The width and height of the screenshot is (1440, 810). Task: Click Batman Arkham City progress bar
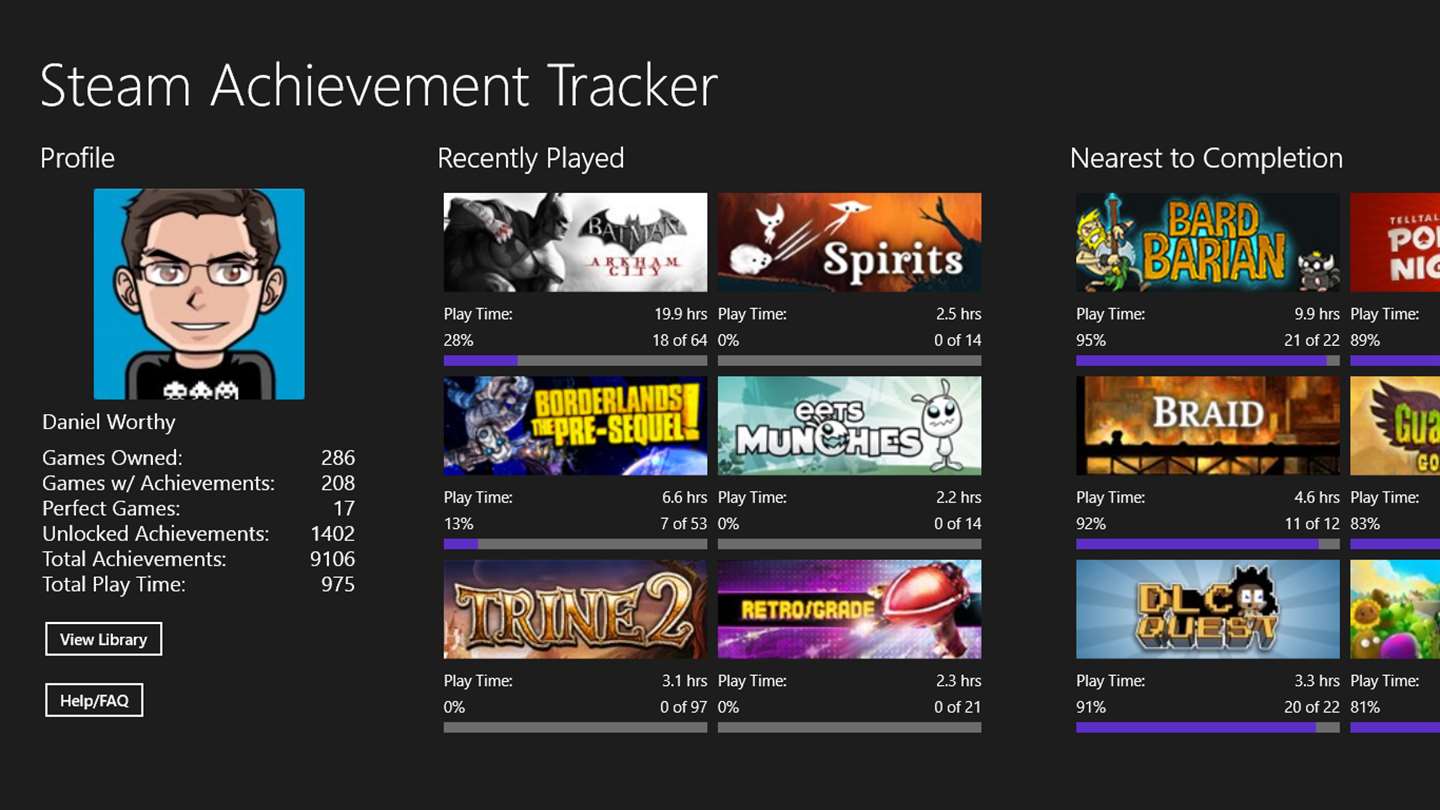(575, 360)
